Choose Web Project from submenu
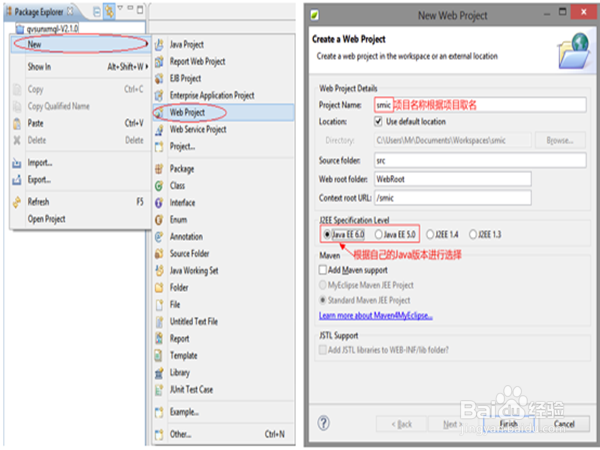The height and width of the screenshot is (450, 600). pos(223,112)
